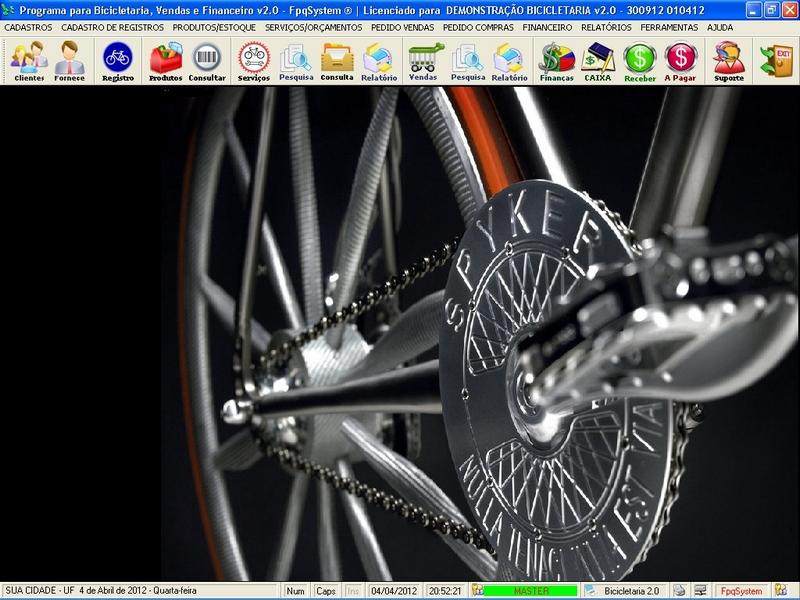Open the Consulta file drawer icon

click(337, 61)
